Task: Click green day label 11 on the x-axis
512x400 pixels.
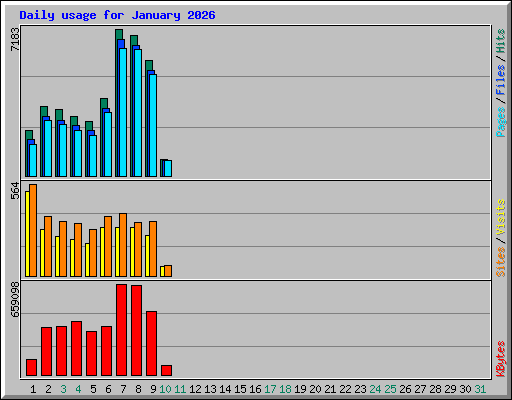Action: (180, 389)
